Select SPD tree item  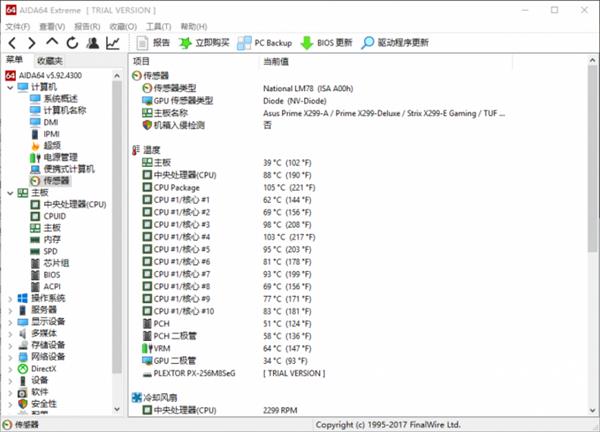coord(44,251)
